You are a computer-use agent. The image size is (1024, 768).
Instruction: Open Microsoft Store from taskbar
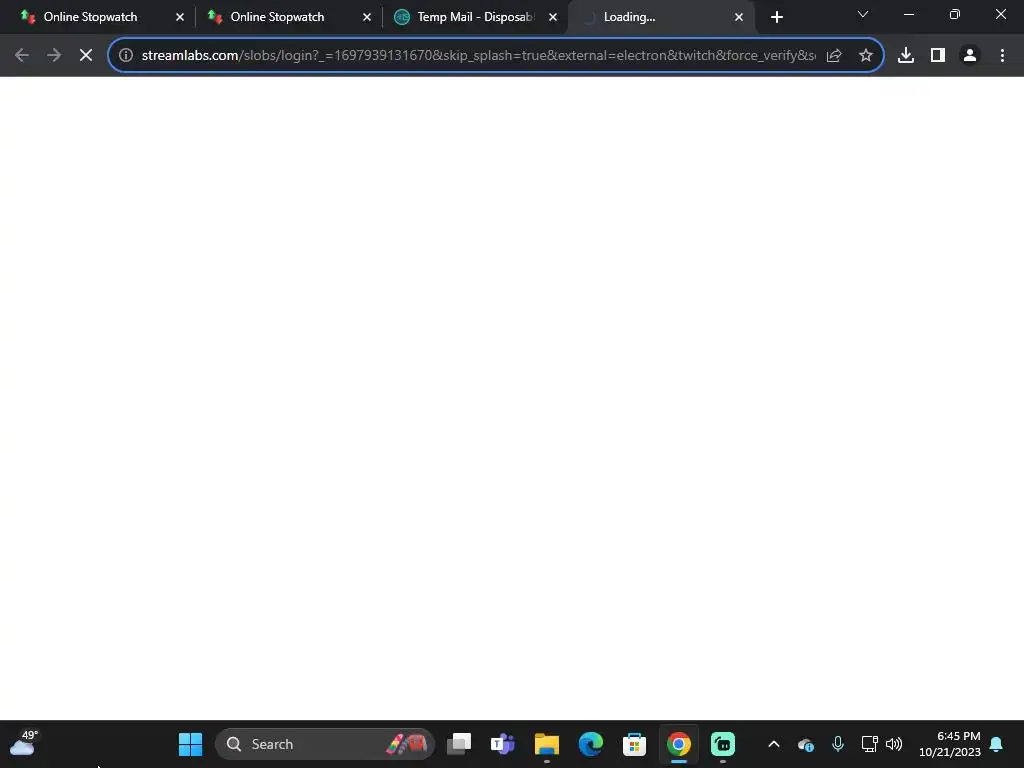[635, 744]
